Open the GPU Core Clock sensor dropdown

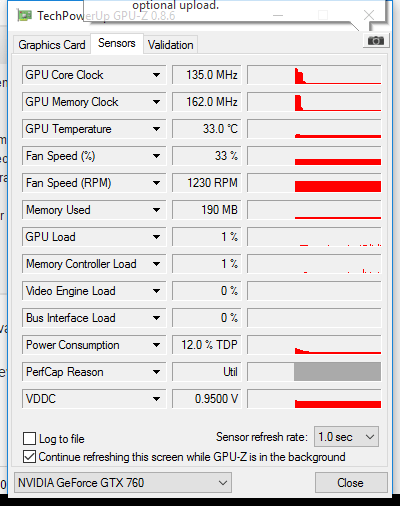pyautogui.click(x=156, y=75)
